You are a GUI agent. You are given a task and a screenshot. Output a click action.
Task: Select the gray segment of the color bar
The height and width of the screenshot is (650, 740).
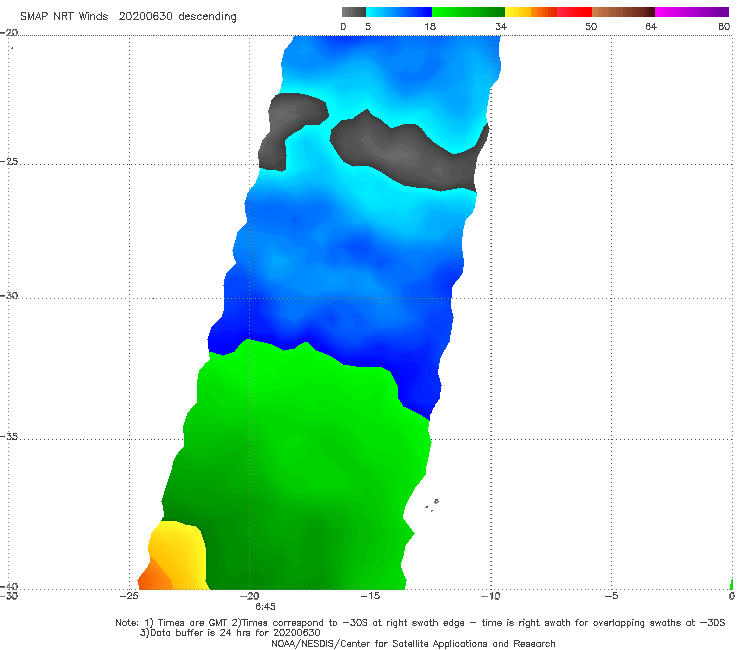(353, 12)
